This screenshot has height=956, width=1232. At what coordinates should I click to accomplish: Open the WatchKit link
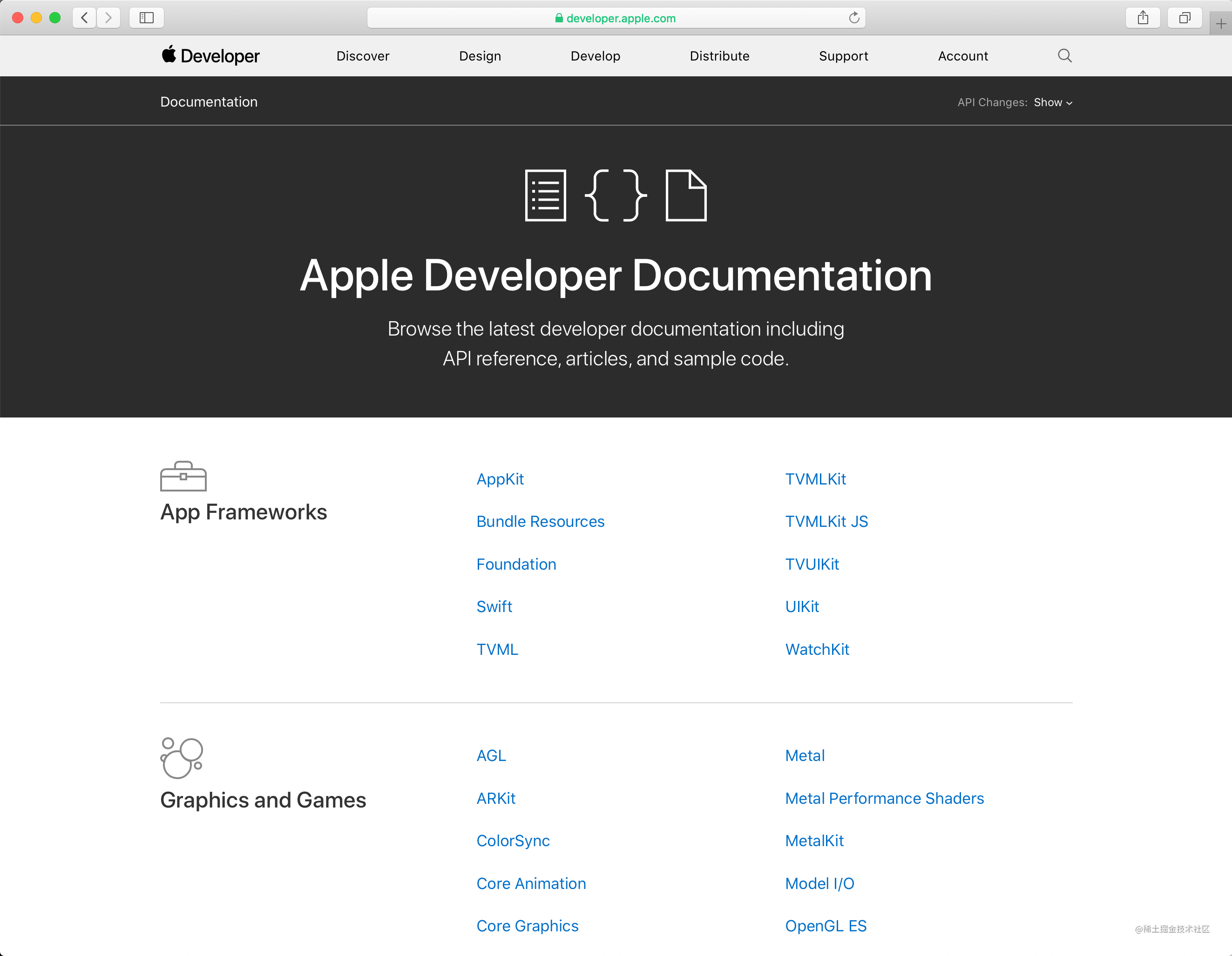pyautogui.click(x=817, y=649)
